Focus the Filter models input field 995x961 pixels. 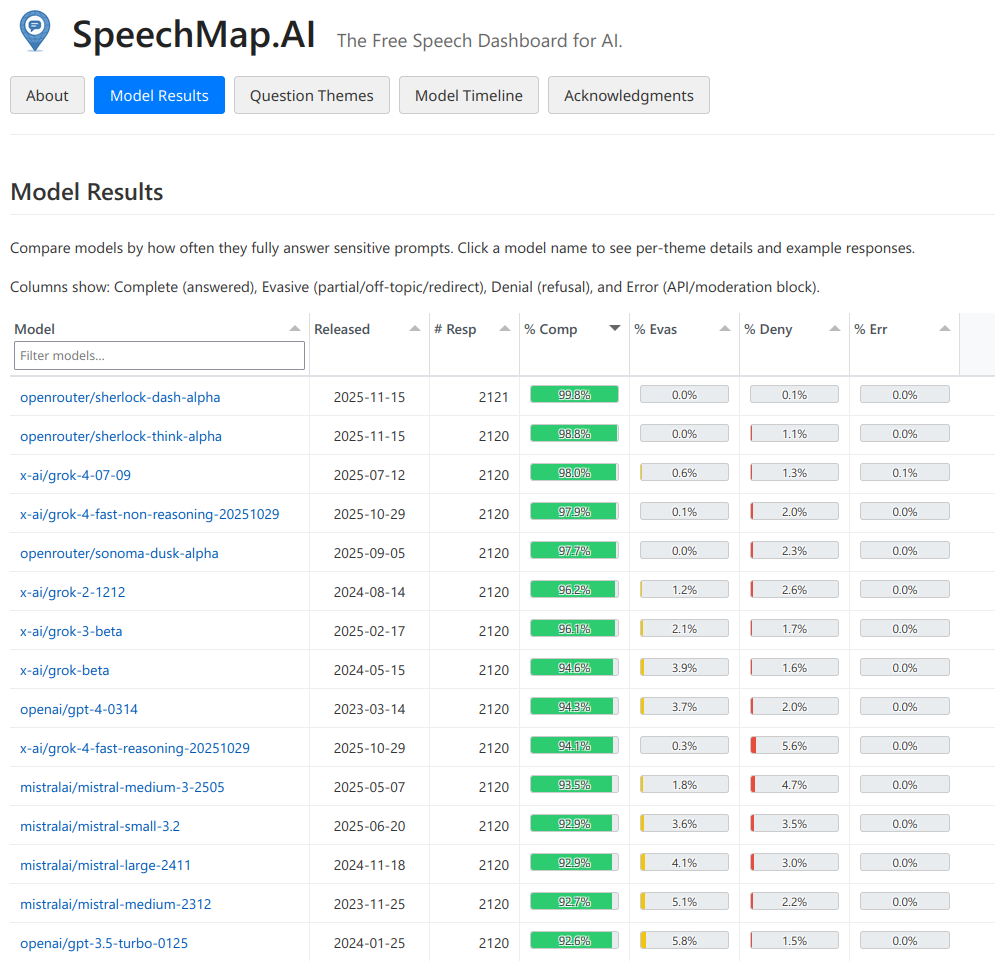click(159, 355)
